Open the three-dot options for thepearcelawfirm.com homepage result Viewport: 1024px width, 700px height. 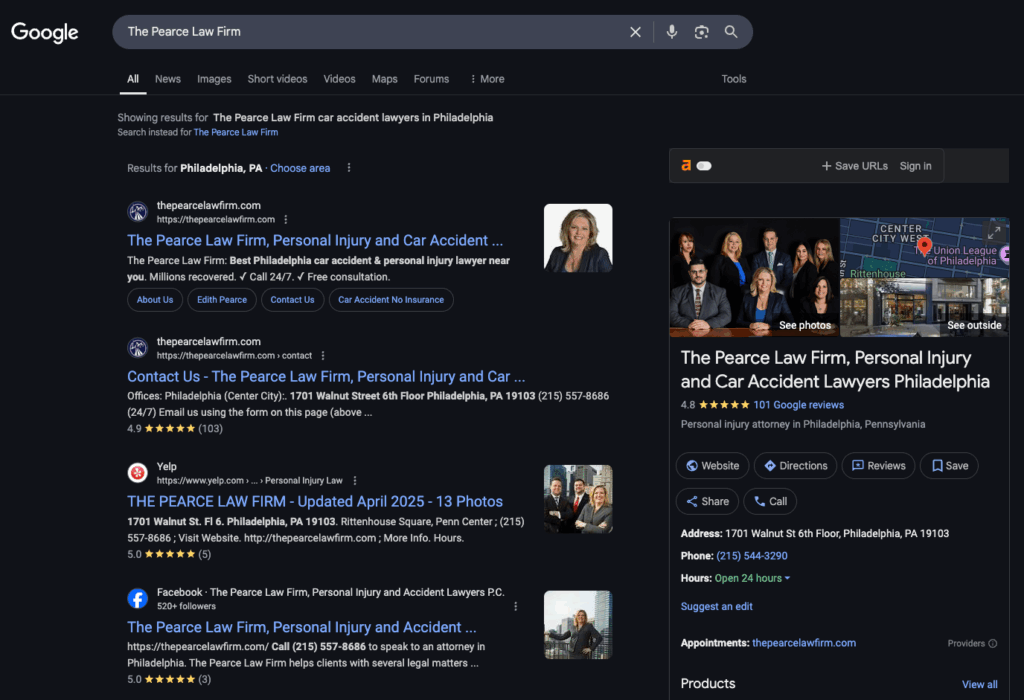click(x=285, y=219)
